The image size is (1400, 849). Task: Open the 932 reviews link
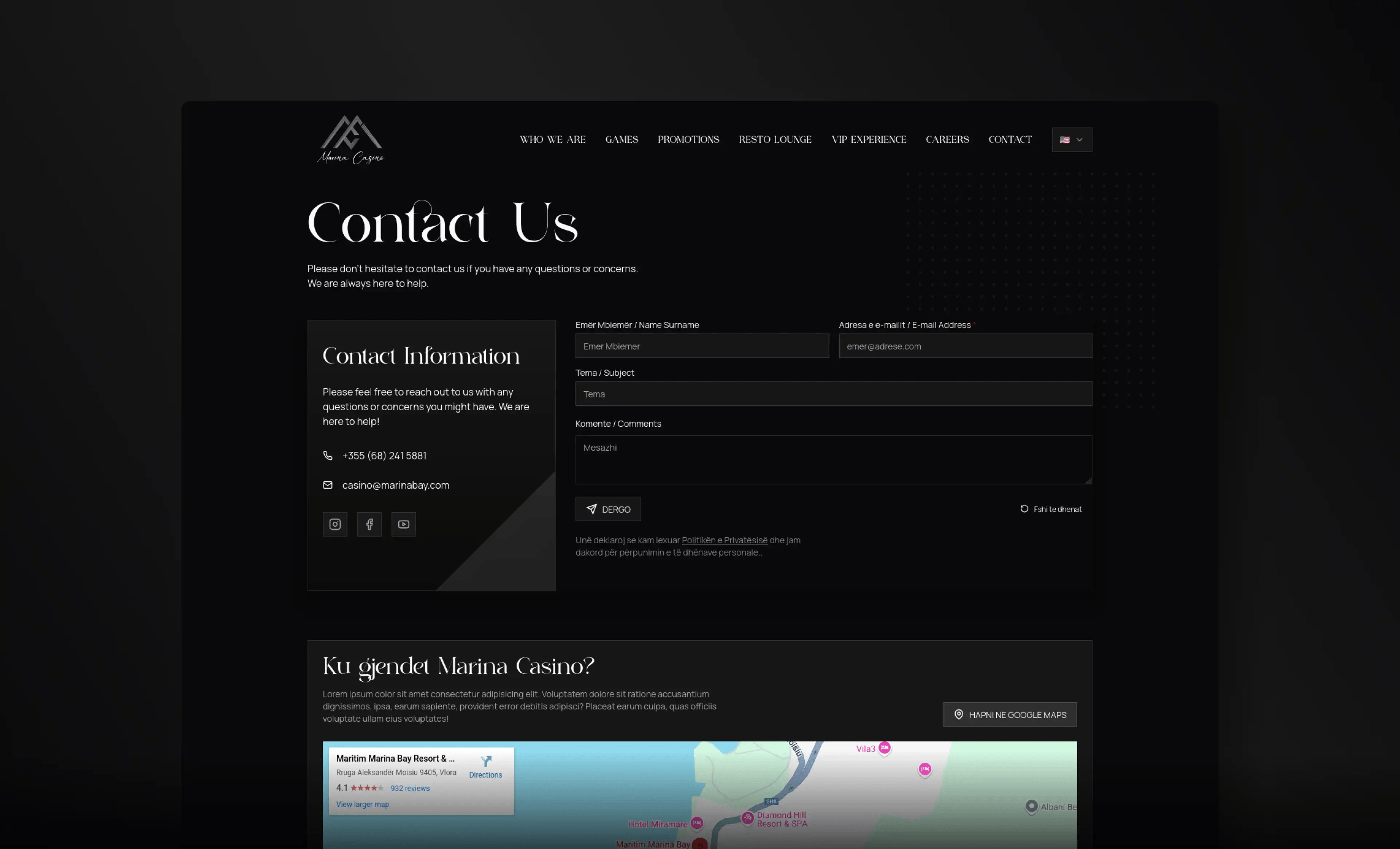(x=410, y=788)
